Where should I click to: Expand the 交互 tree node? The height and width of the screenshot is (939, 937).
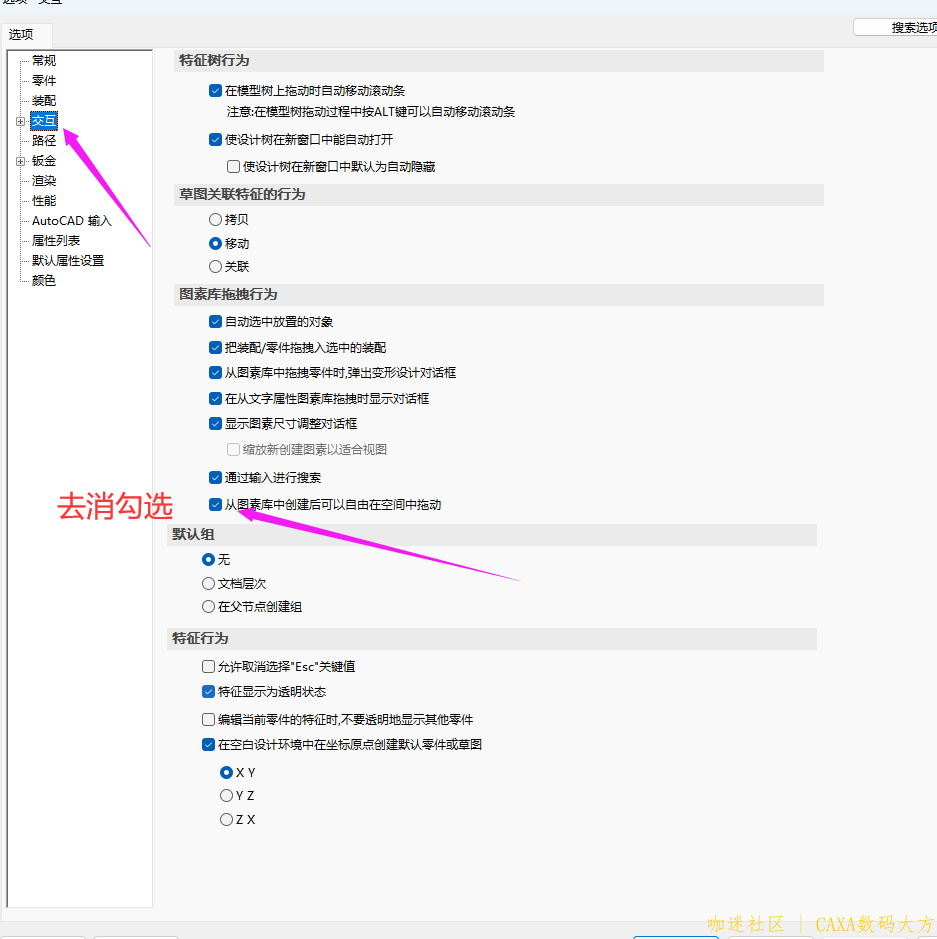pyautogui.click(x=21, y=120)
